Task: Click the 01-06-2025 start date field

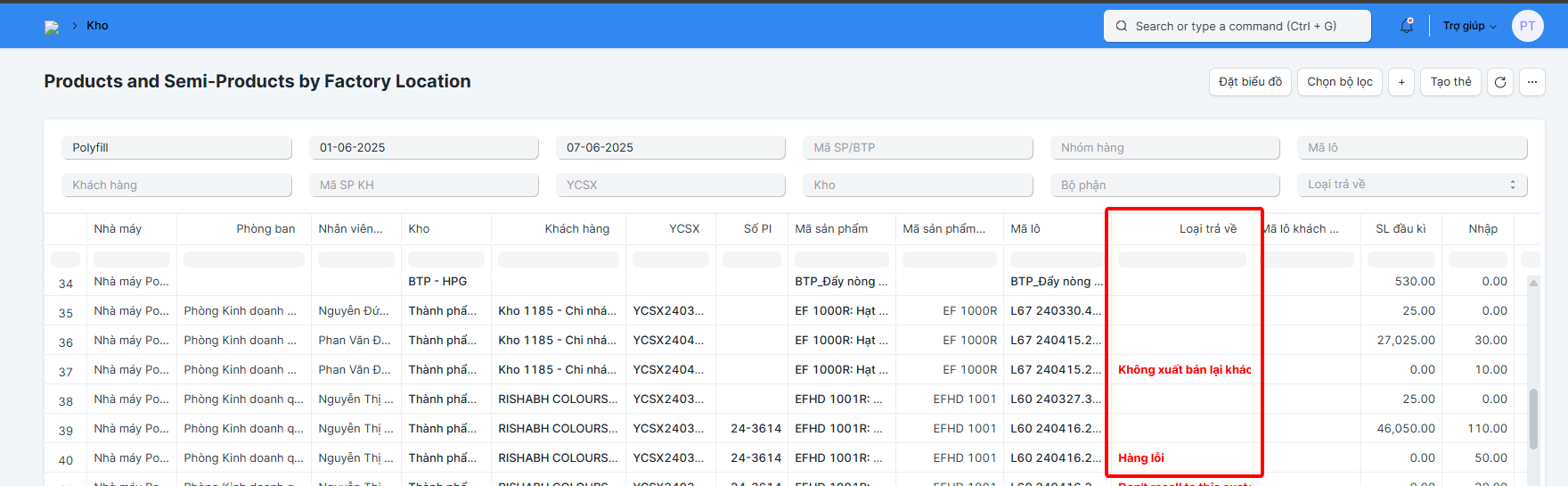Action: 423,148
